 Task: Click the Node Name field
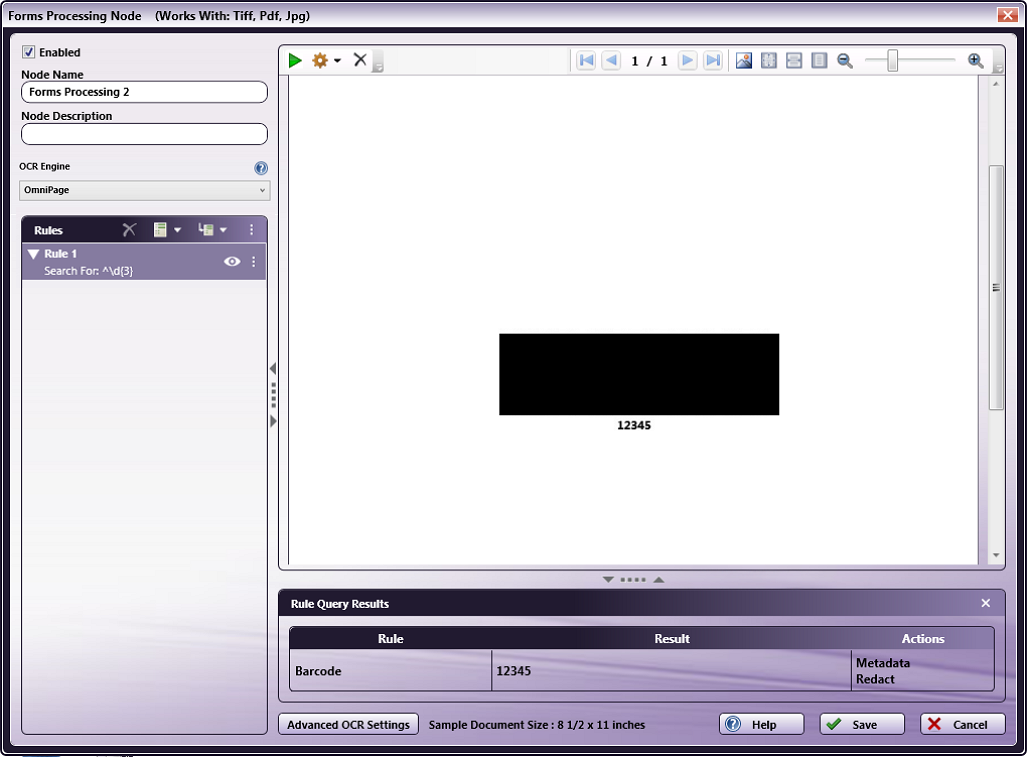click(144, 92)
